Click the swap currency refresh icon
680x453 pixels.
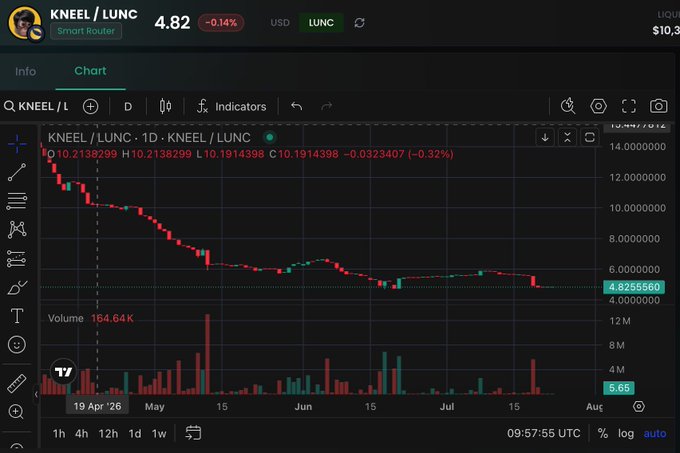click(x=359, y=23)
